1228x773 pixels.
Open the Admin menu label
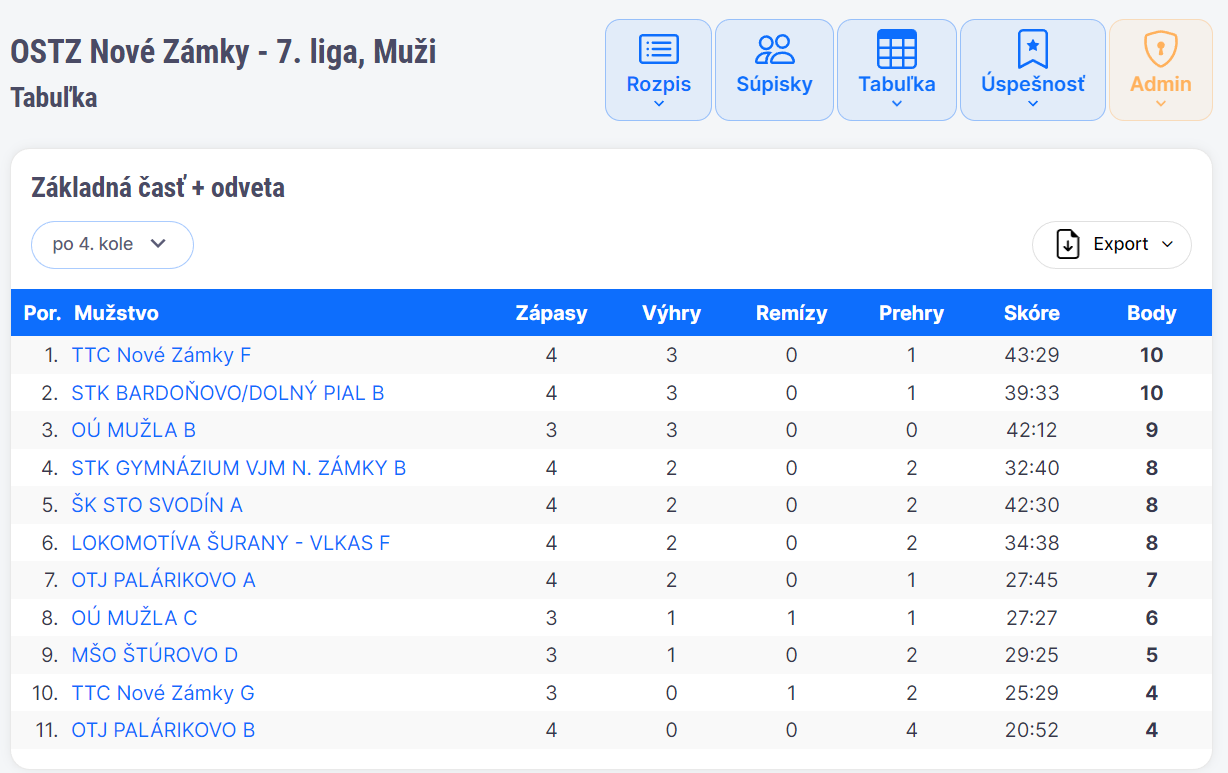point(1161,84)
